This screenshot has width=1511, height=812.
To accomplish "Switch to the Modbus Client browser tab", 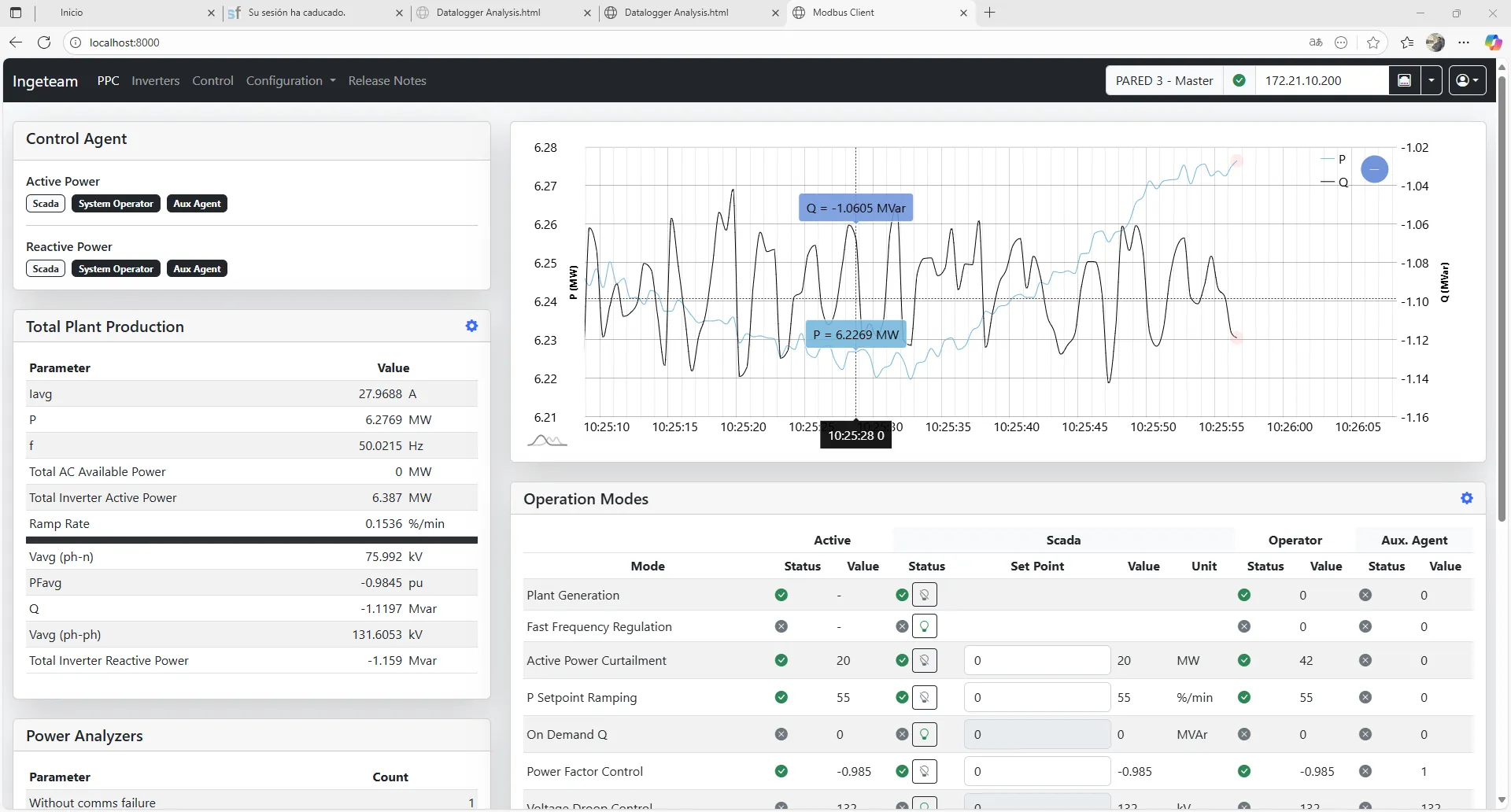I will [843, 13].
